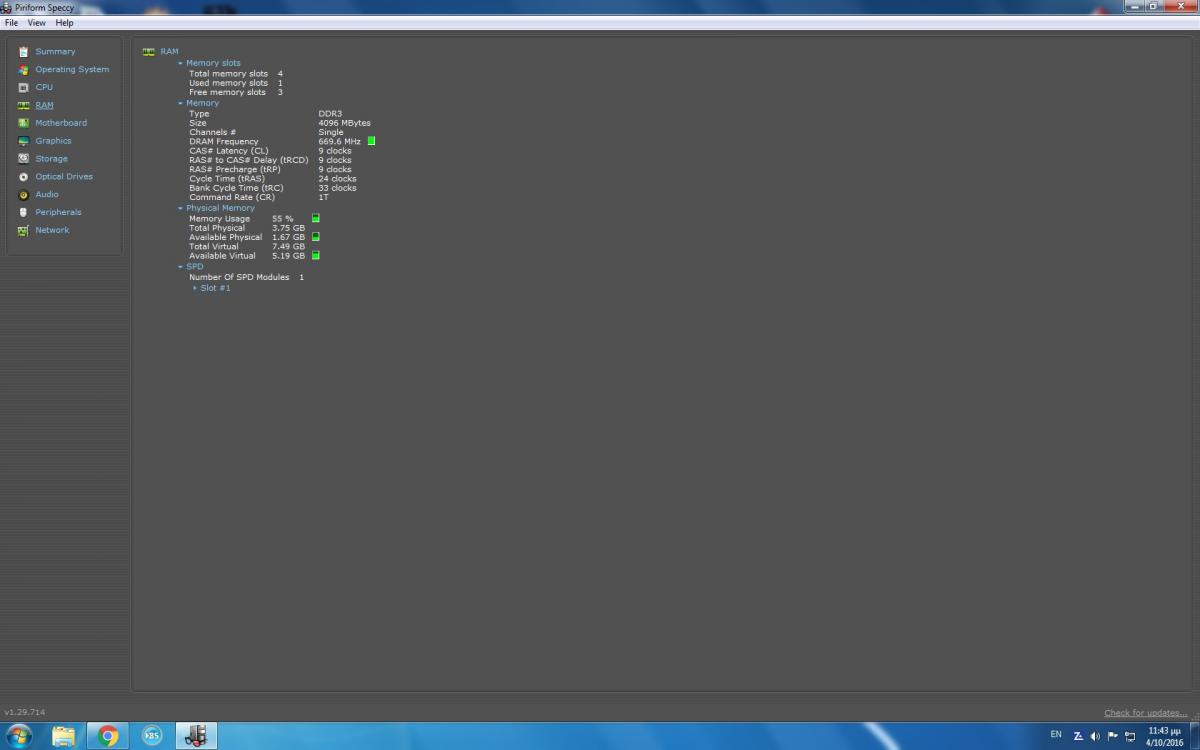This screenshot has height=750, width=1200.
Task: Click the '3.75 GB' total physical value
Action: (x=289, y=228)
